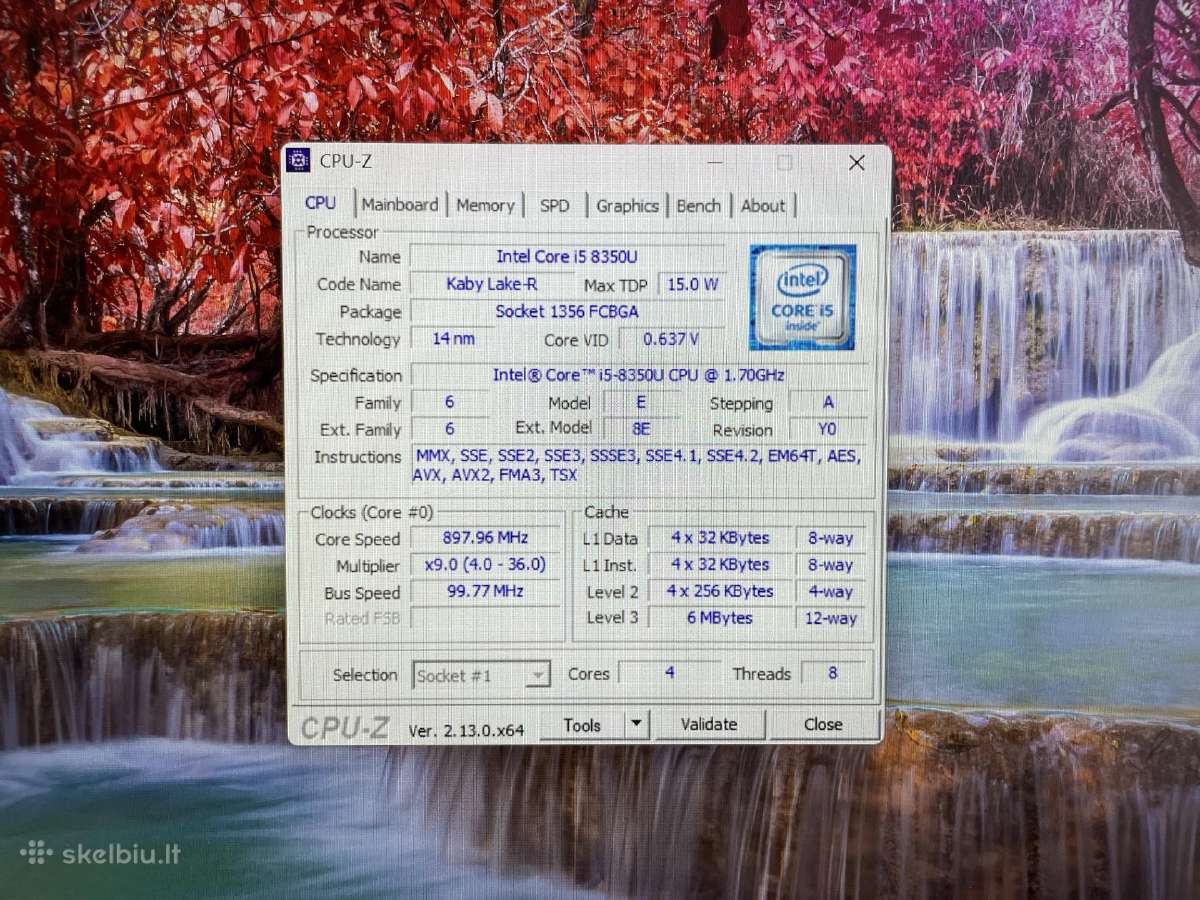The image size is (1200, 900).
Task: Expand the Tools dropdown arrow
Action: [x=637, y=725]
